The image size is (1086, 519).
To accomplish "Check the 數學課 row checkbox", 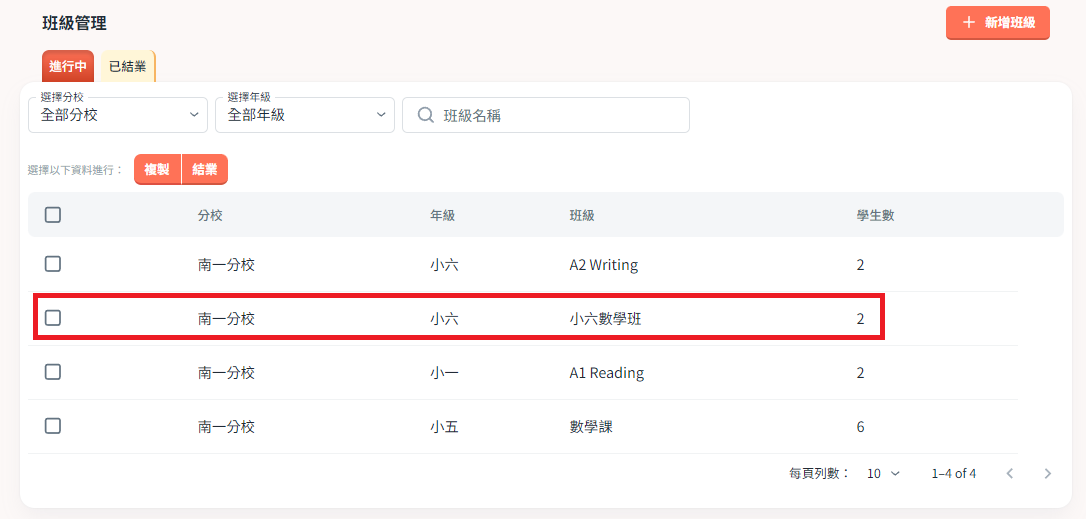I will point(53,426).
